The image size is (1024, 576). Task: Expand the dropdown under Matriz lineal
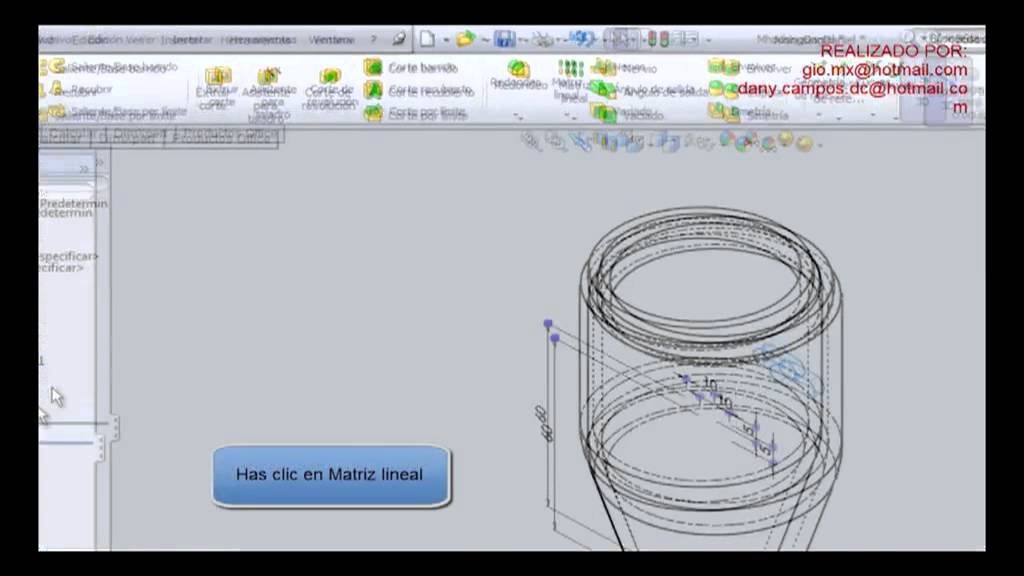570,117
